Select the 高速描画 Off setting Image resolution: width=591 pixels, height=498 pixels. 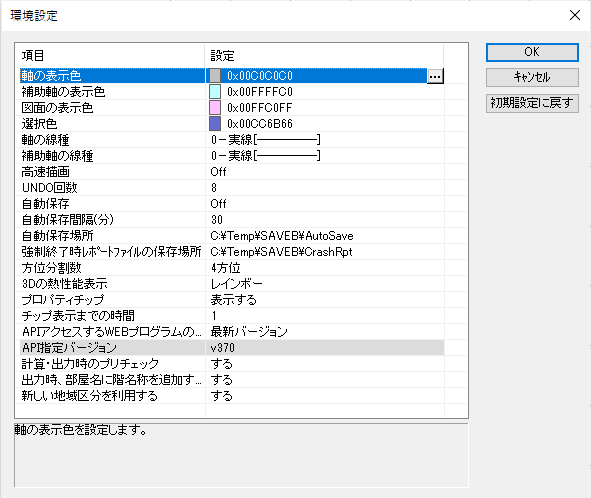[325, 172]
